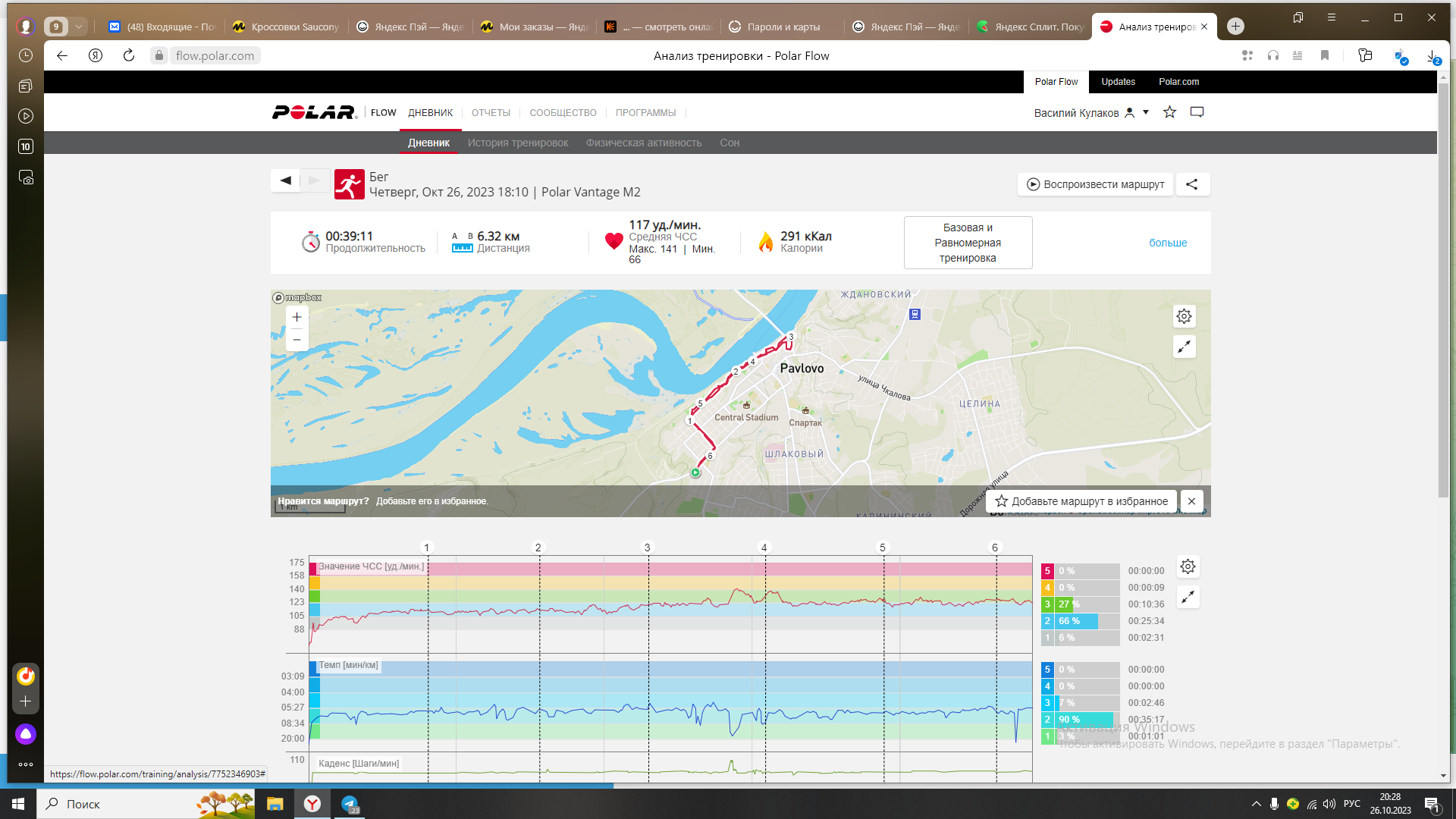Bookmark this page in browser
This screenshot has width=1456, height=819.
(x=1325, y=55)
